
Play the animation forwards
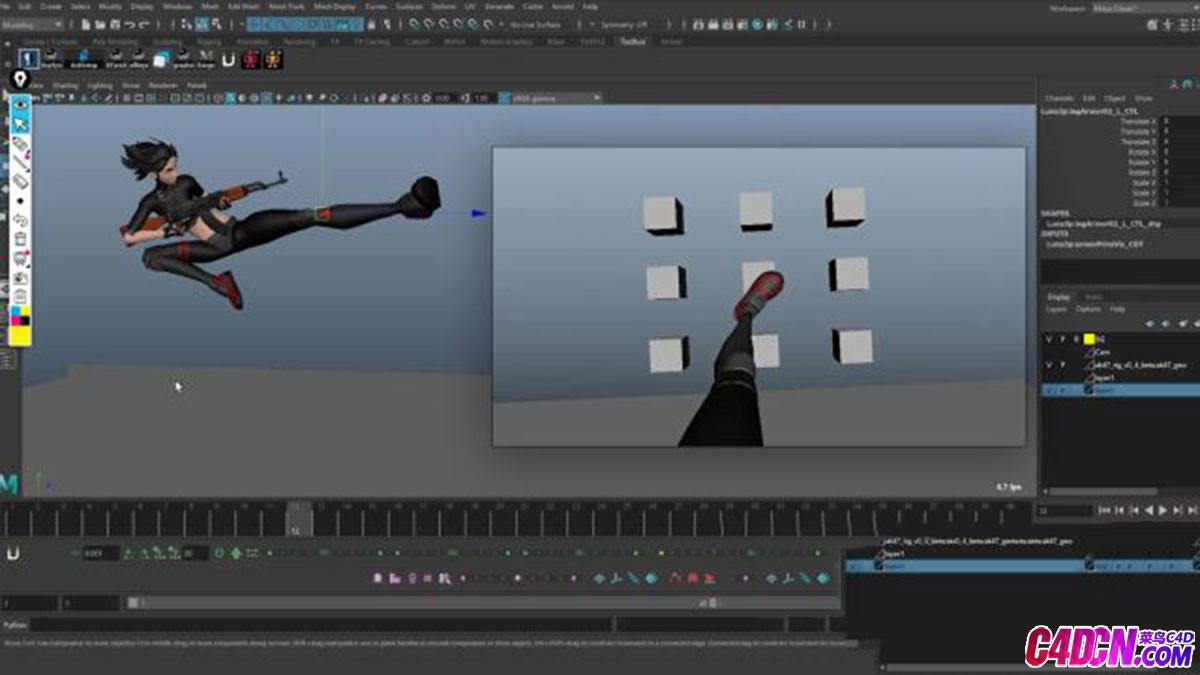pyautogui.click(x=1162, y=510)
